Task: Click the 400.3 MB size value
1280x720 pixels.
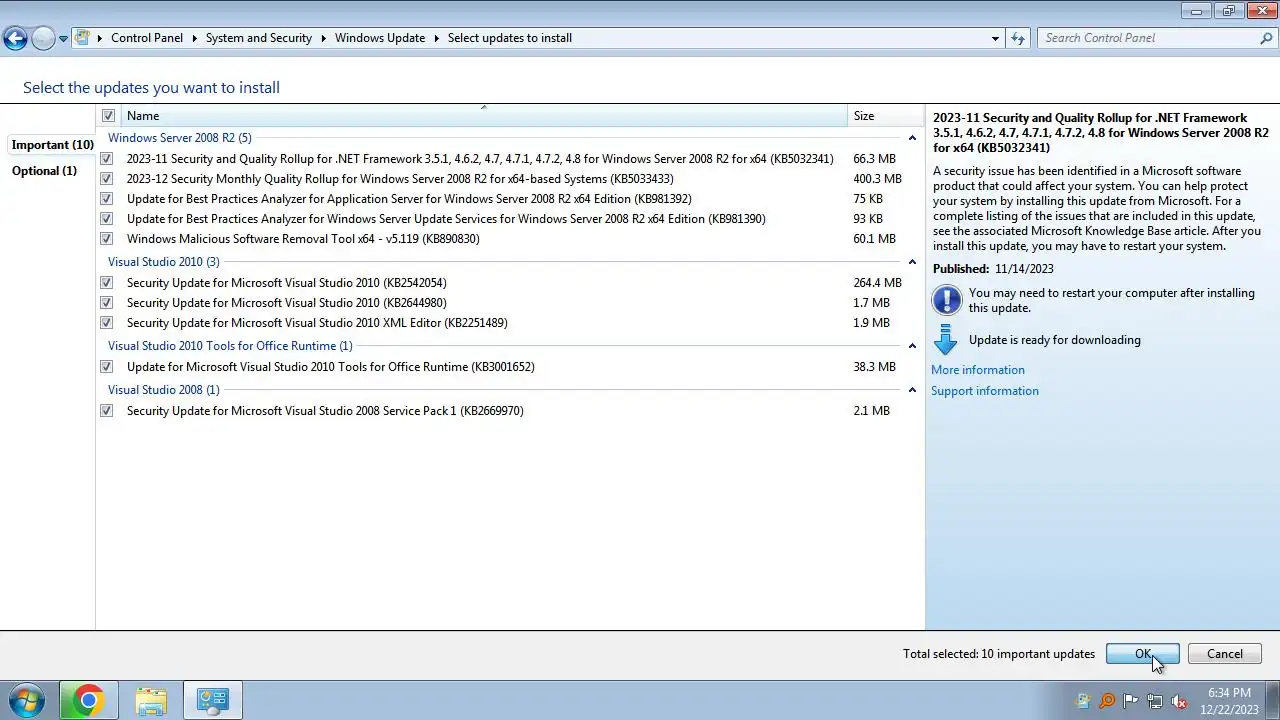Action: (877, 179)
